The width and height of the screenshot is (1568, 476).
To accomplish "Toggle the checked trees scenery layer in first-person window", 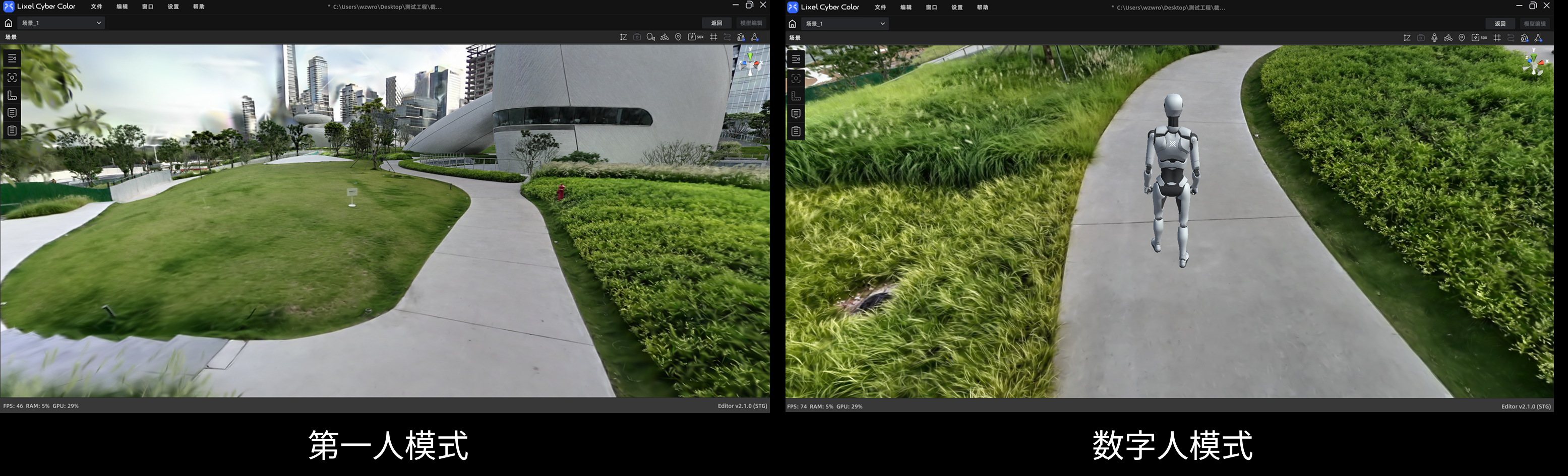I will coord(741,37).
